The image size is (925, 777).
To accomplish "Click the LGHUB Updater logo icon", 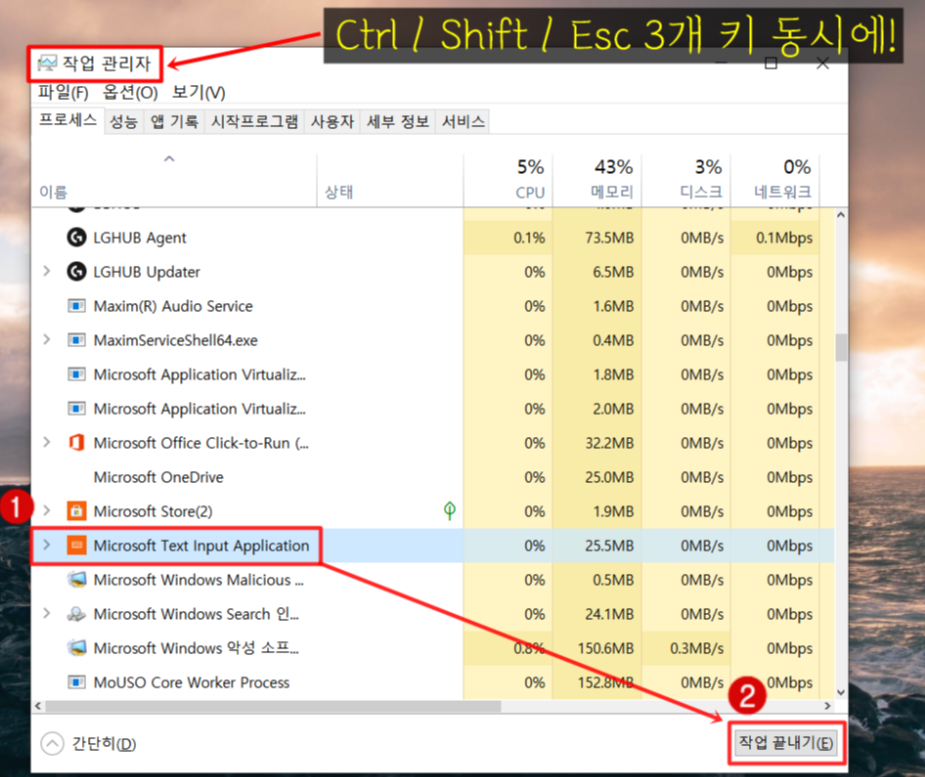I will [x=76, y=272].
